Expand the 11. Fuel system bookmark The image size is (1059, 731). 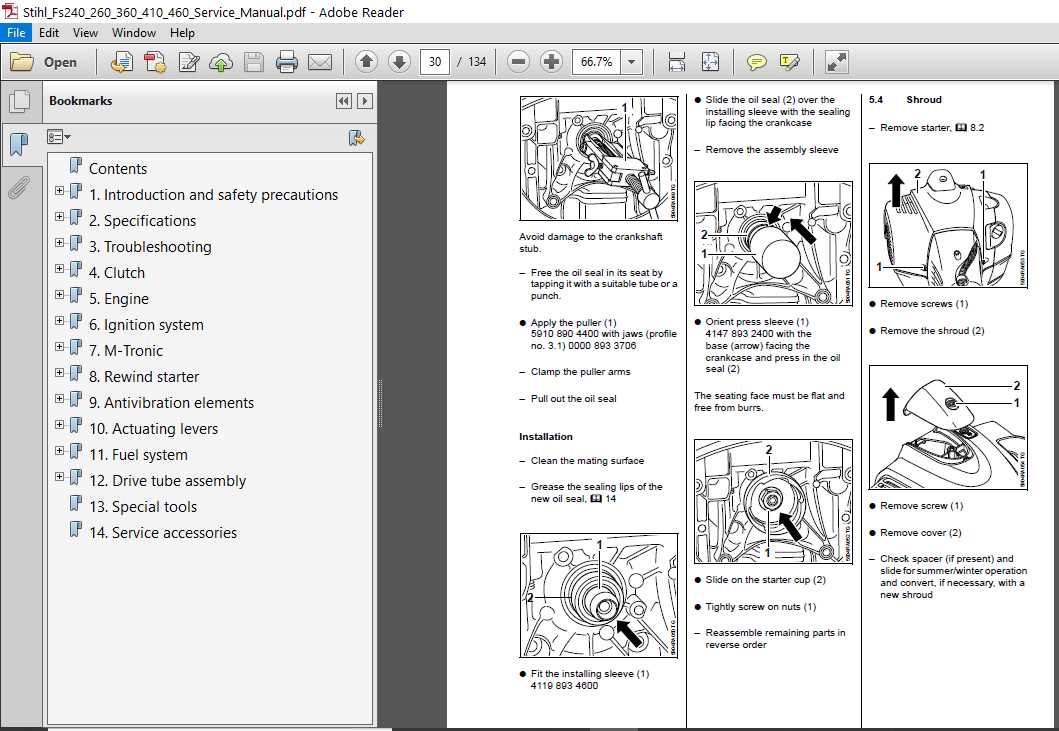click(x=59, y=451)
